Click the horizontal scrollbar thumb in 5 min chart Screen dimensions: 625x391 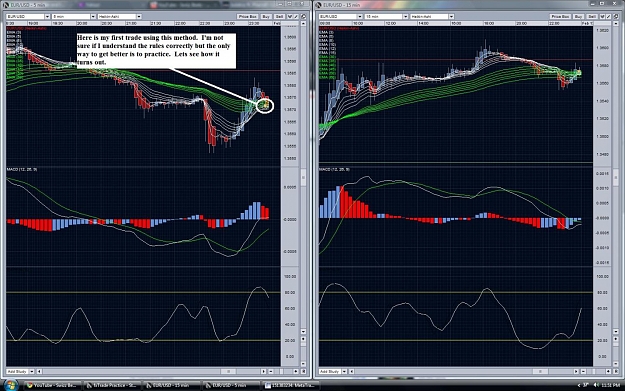tap(228, 371)
